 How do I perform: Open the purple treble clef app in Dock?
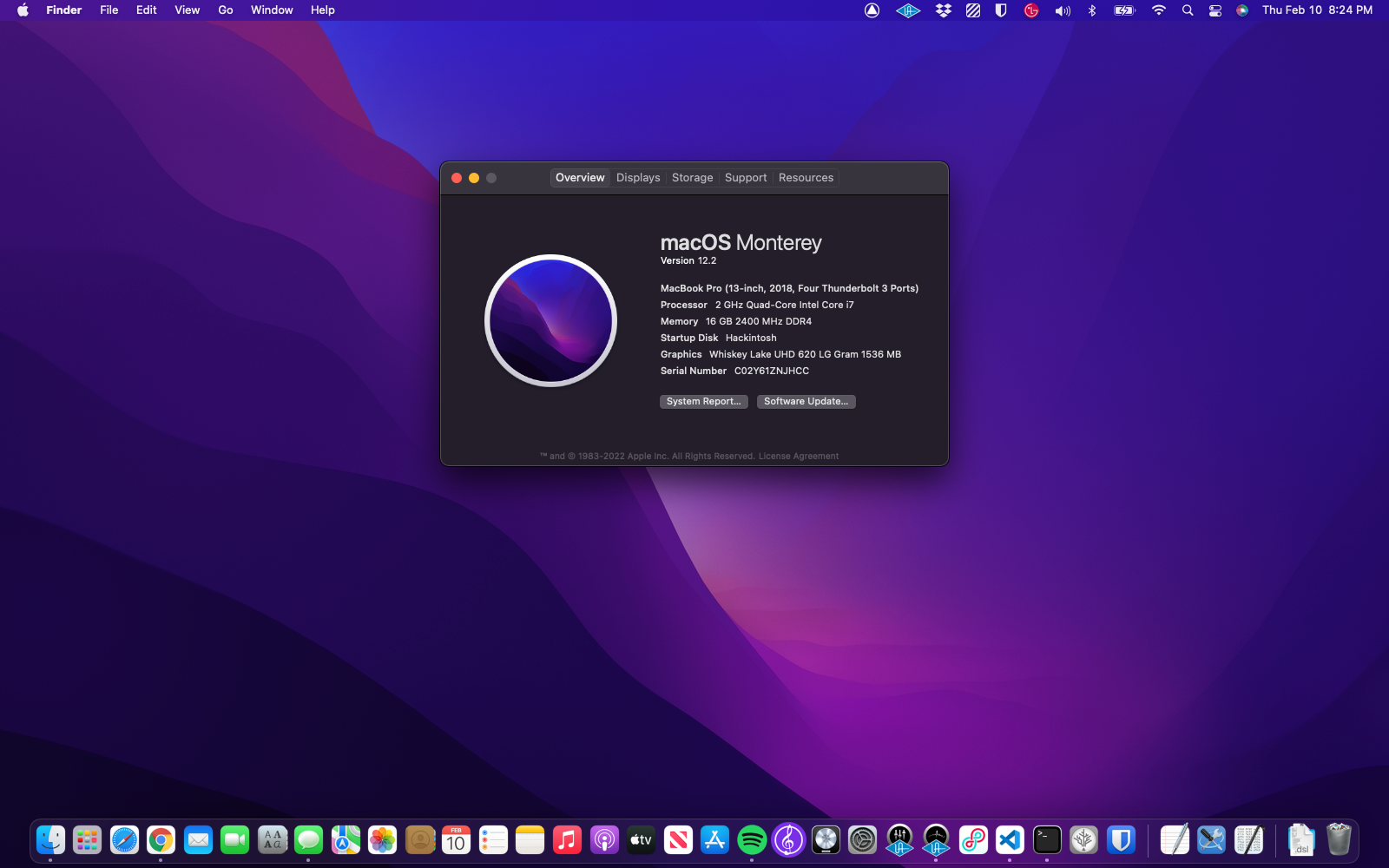788,839
